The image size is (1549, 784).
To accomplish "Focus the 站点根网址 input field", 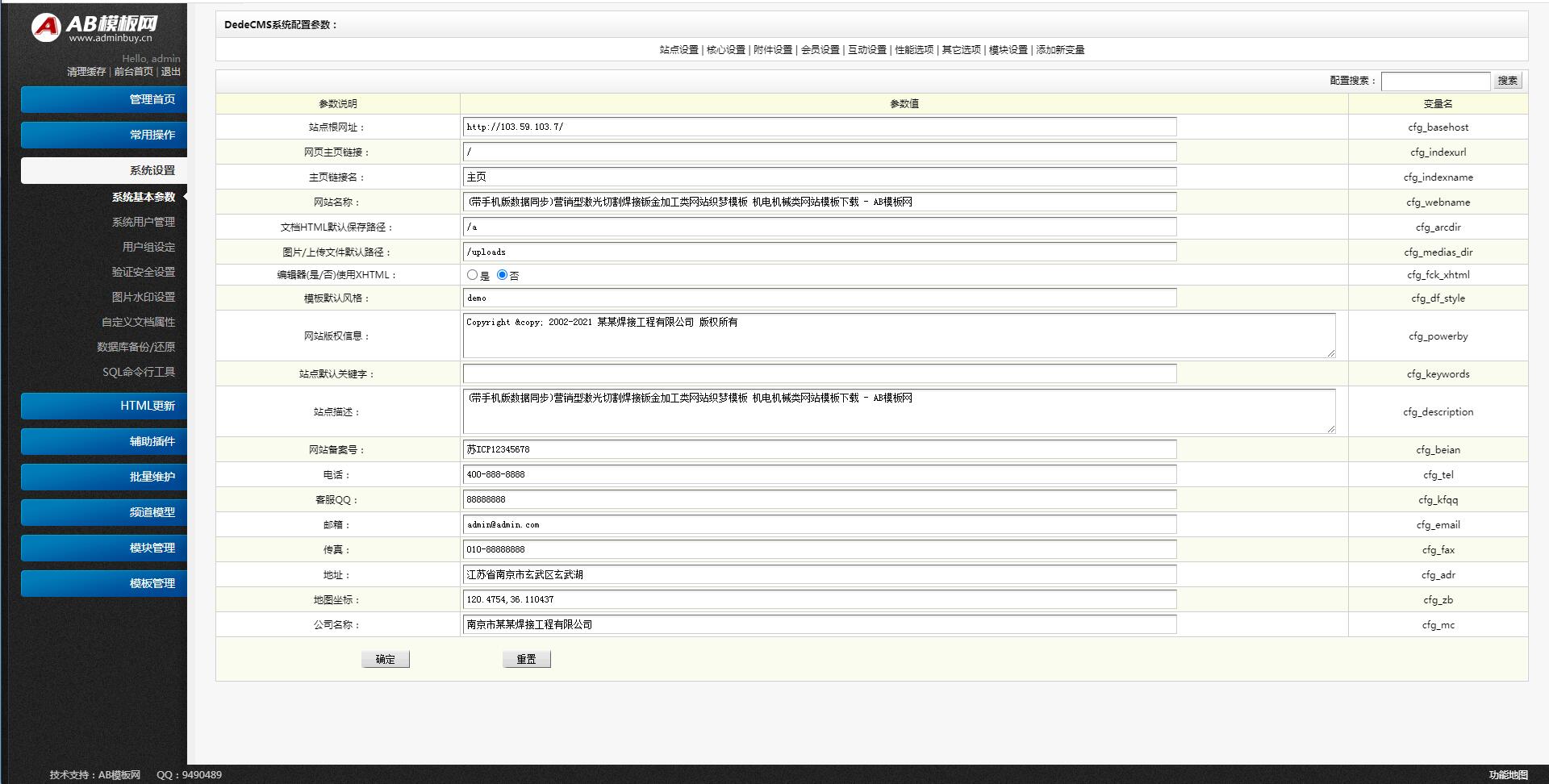I will coord(820,127).
